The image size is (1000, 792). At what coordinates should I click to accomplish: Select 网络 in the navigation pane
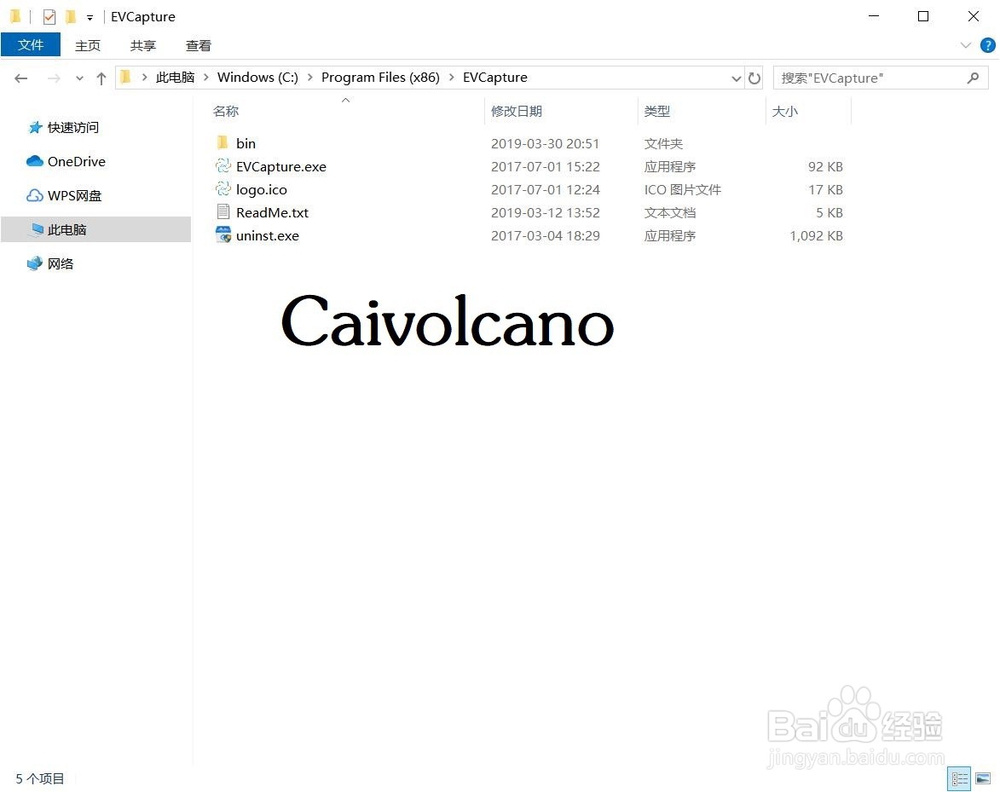pos(61,263)
